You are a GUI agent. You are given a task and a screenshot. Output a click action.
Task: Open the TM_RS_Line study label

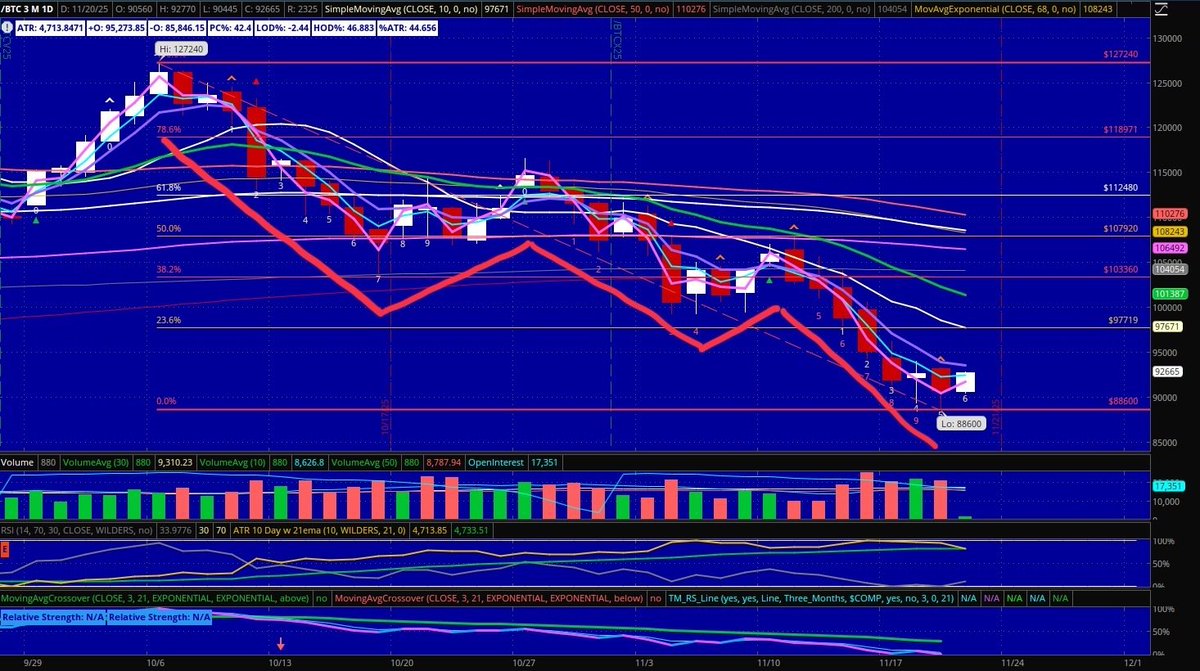810,598
